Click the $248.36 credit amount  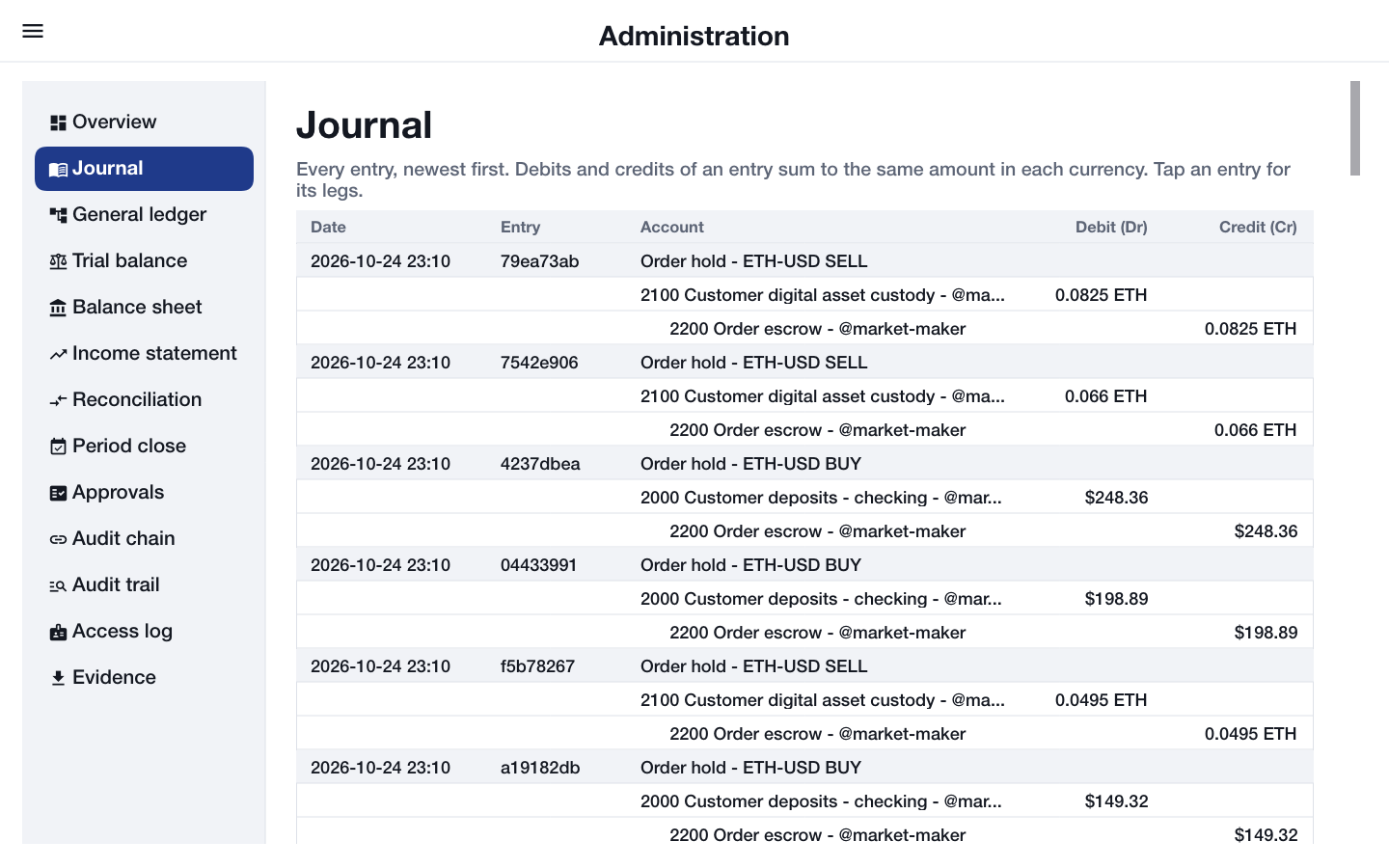(x=1266, y=531)
